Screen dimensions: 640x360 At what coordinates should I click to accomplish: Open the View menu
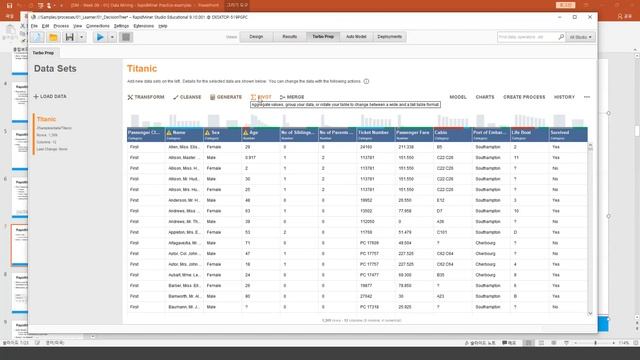tap(78, 26)
